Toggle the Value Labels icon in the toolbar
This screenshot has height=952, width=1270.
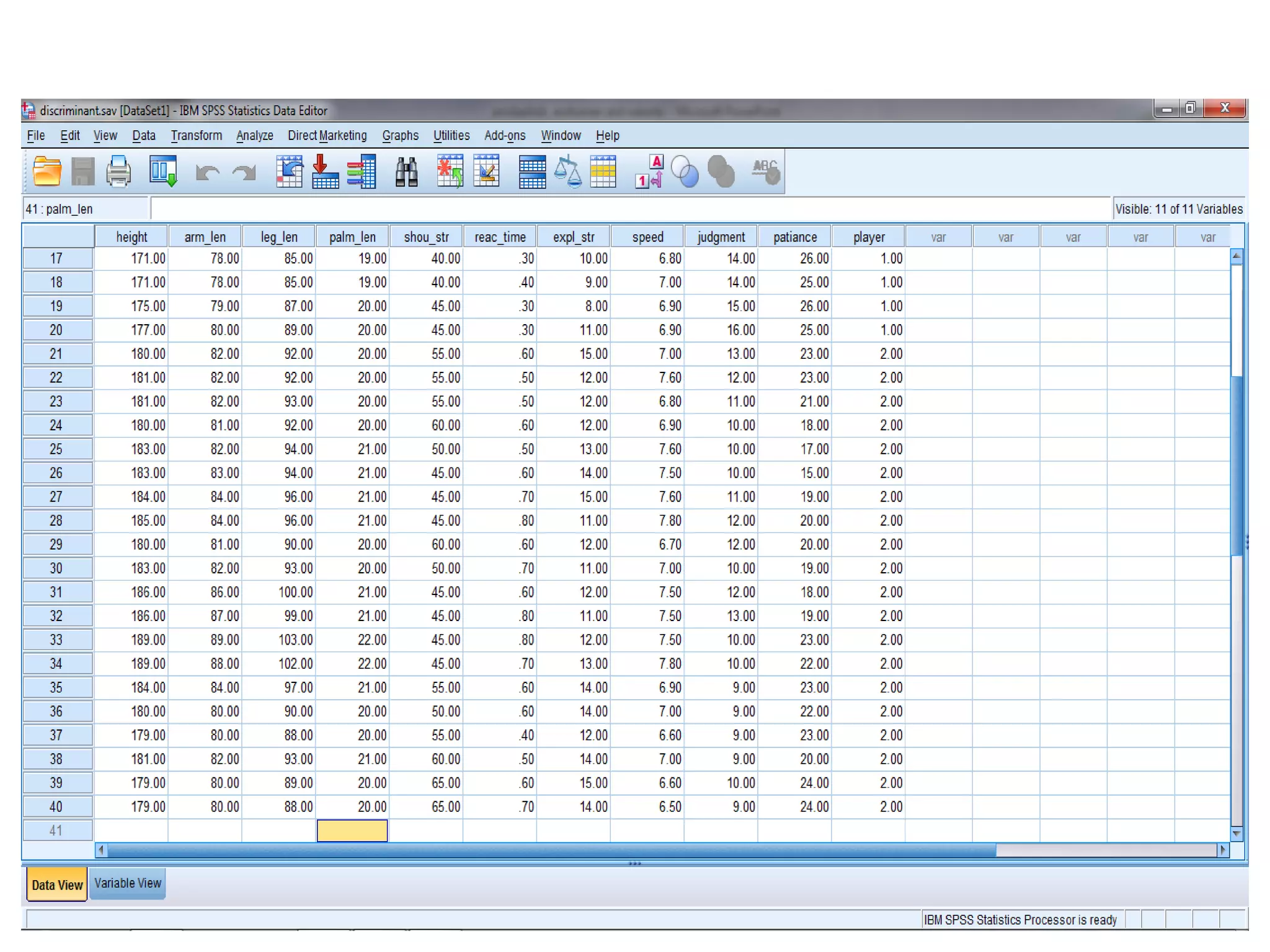point(649,172)
